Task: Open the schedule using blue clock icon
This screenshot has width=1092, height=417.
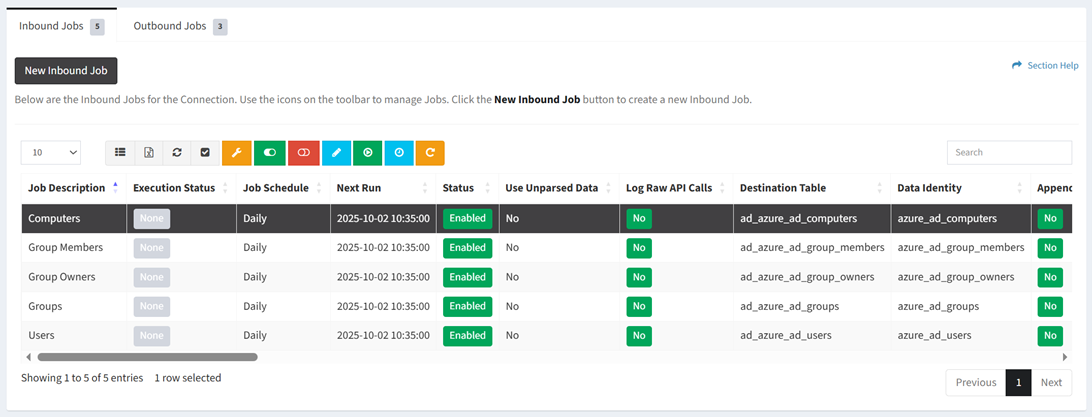Action: (399, 152)
